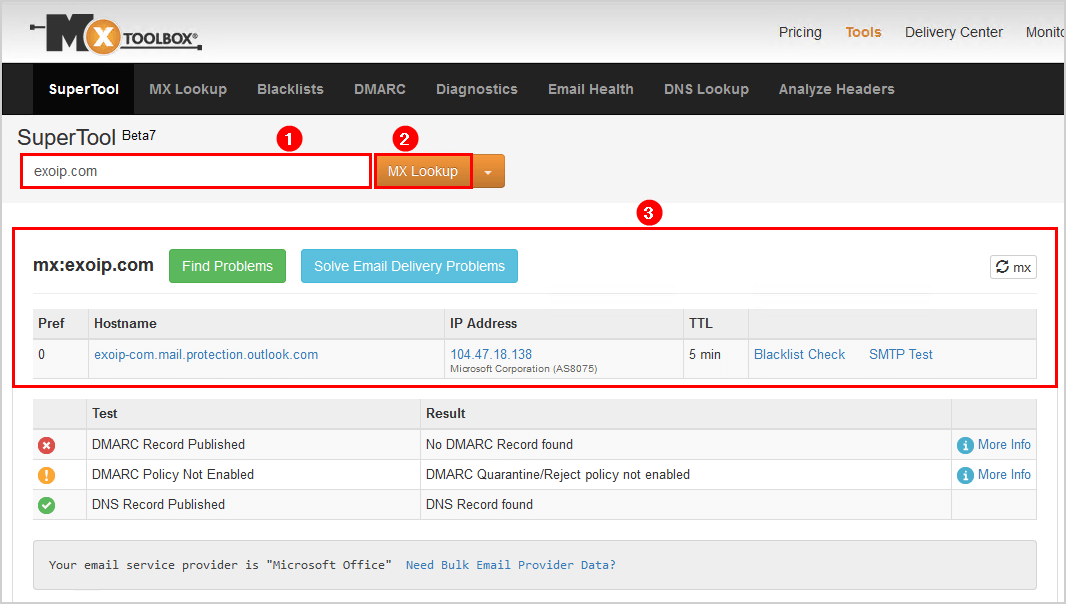Viewport: 1066px width, 604px height.
Task: Click Solve Email Delivery Problems button
Action: (409, 266)
